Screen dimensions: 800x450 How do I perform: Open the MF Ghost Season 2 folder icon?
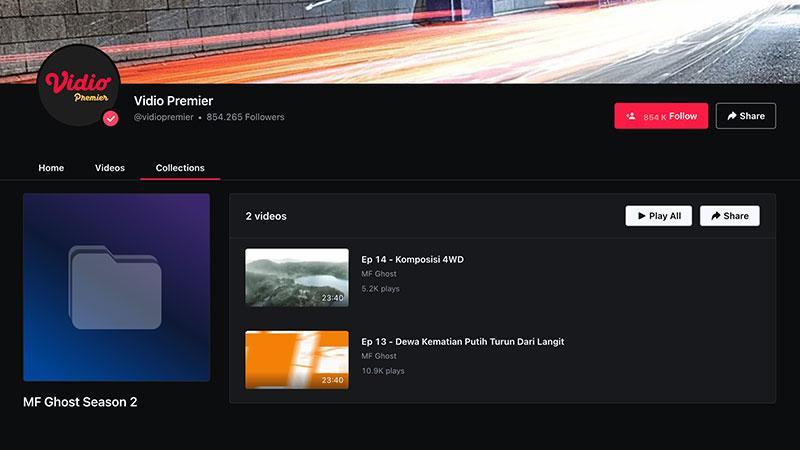(x=115, y=287)
